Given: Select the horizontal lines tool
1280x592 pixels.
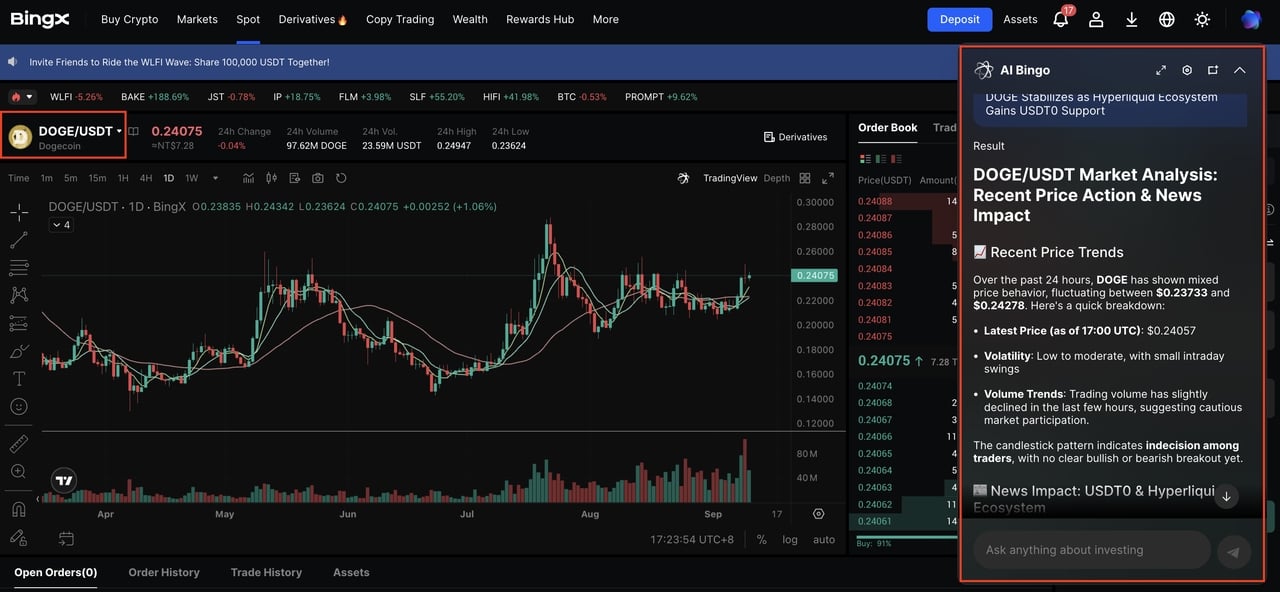Looking at the screenshot, I should pyautogui.click(x=18, y=268).
